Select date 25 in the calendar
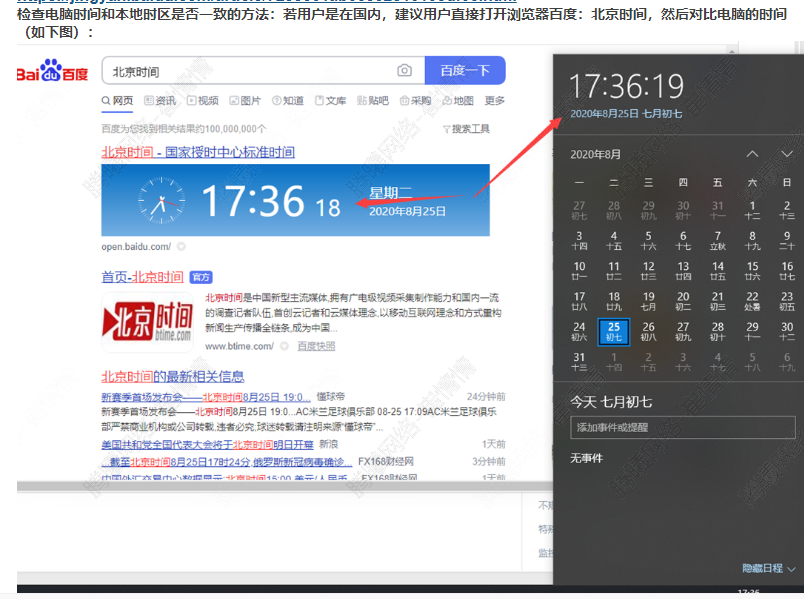This screenshot has height=599, width=804. click(614, 331)
